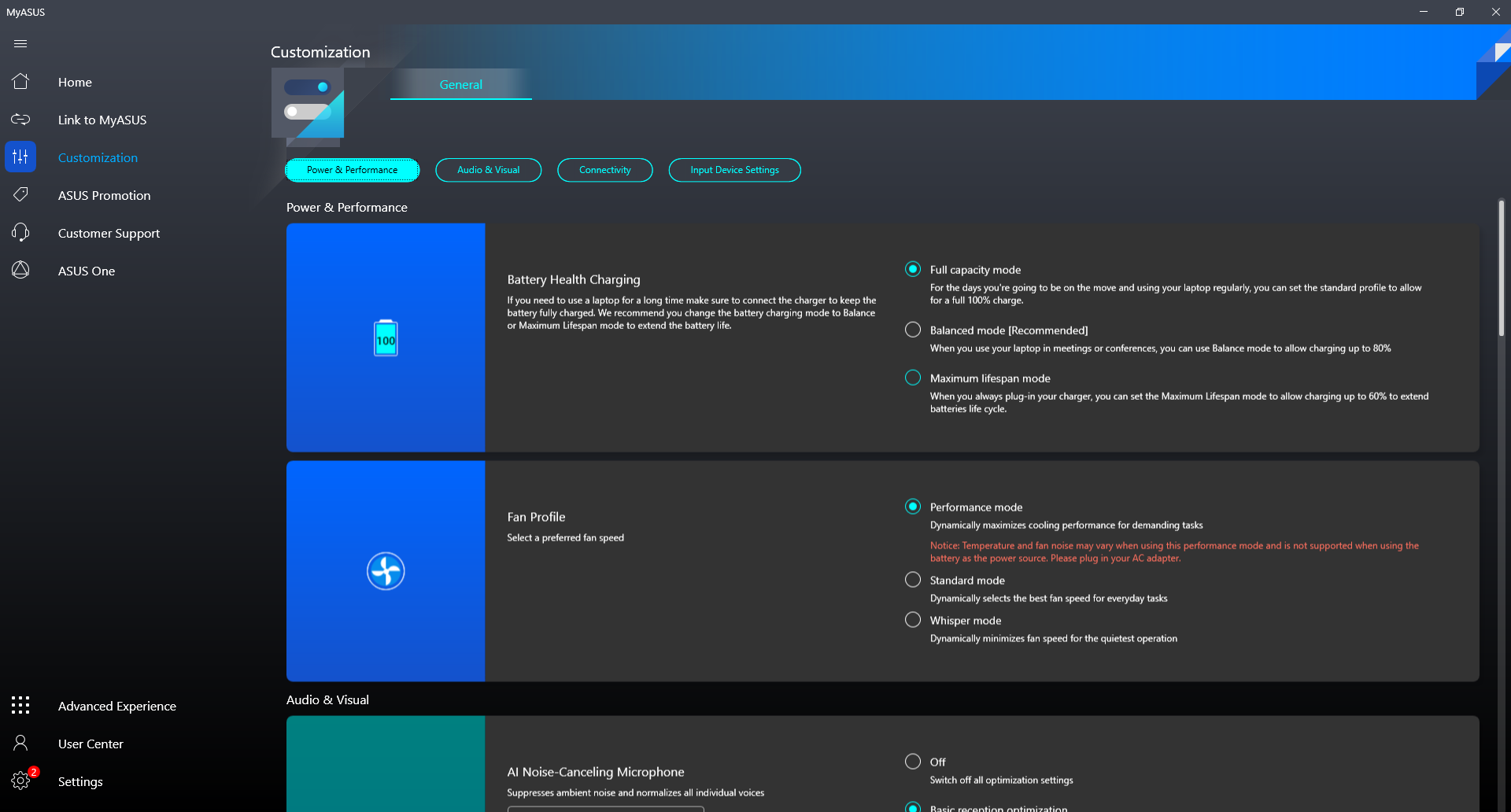The height and width of the screenshot is (812, 1511).
Task: Click the vertical scrollbar thumb
Action: tap(1502, 268)
